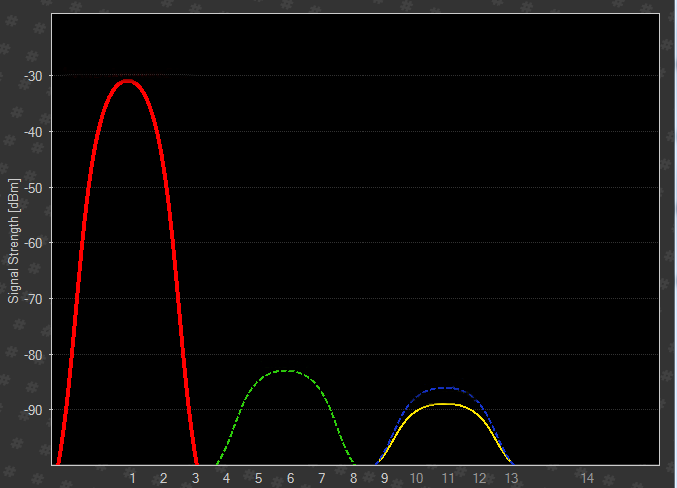Click the -40 dBm axis value
The image size is (677, 488).
[x=33, y=132]
